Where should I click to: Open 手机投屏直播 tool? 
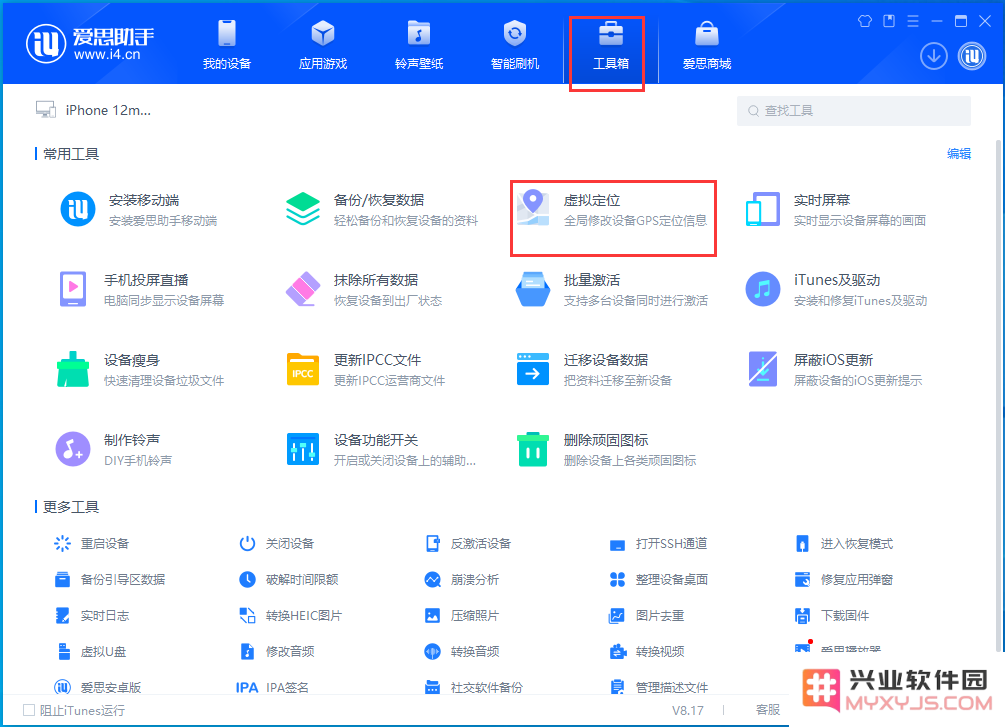point(141,290)
